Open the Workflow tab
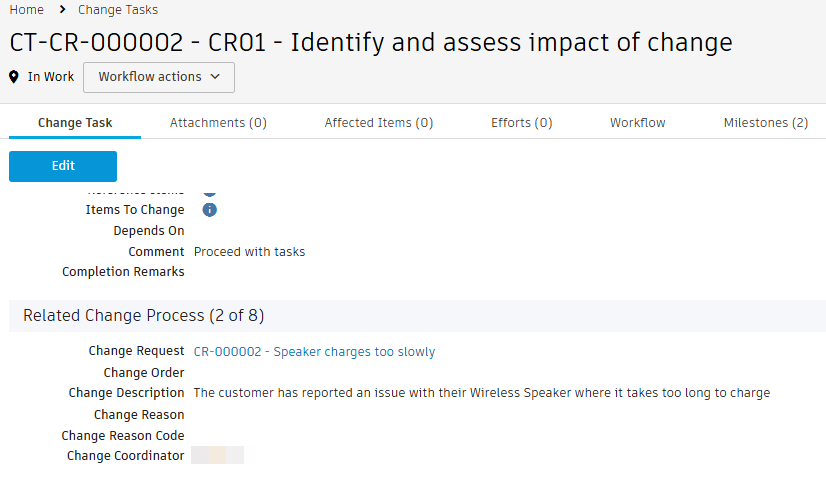 [638, 123]
